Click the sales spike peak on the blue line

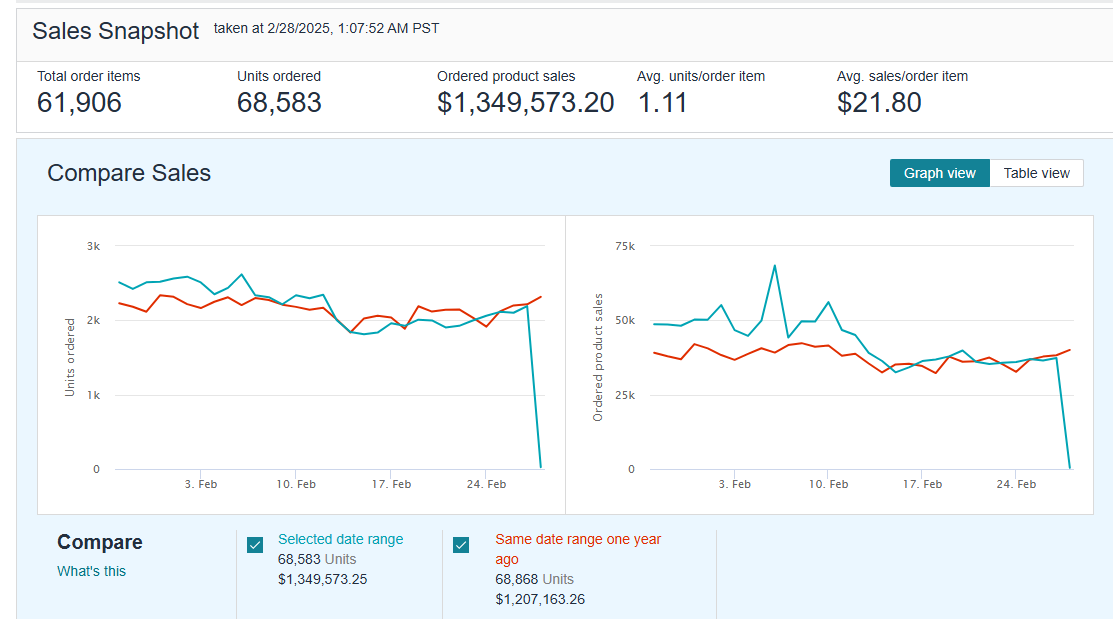(774, 266)
